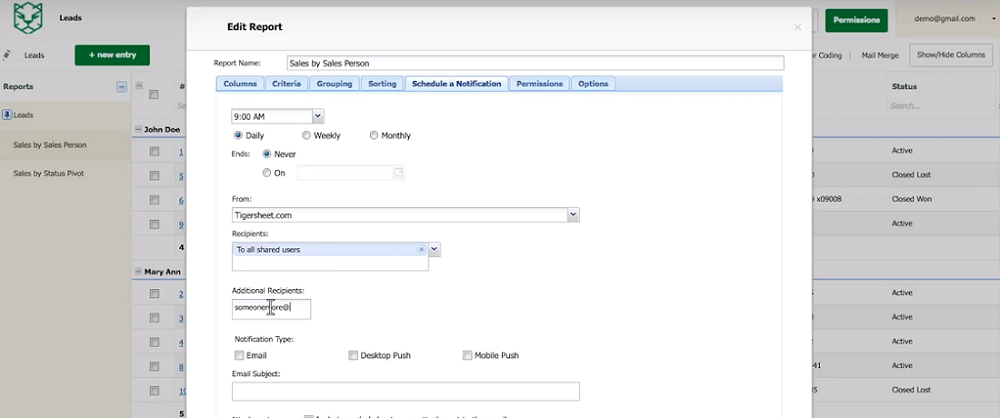The image size is (1000, 418).
Task: Open the From sender dropdown
Action: 573,215
